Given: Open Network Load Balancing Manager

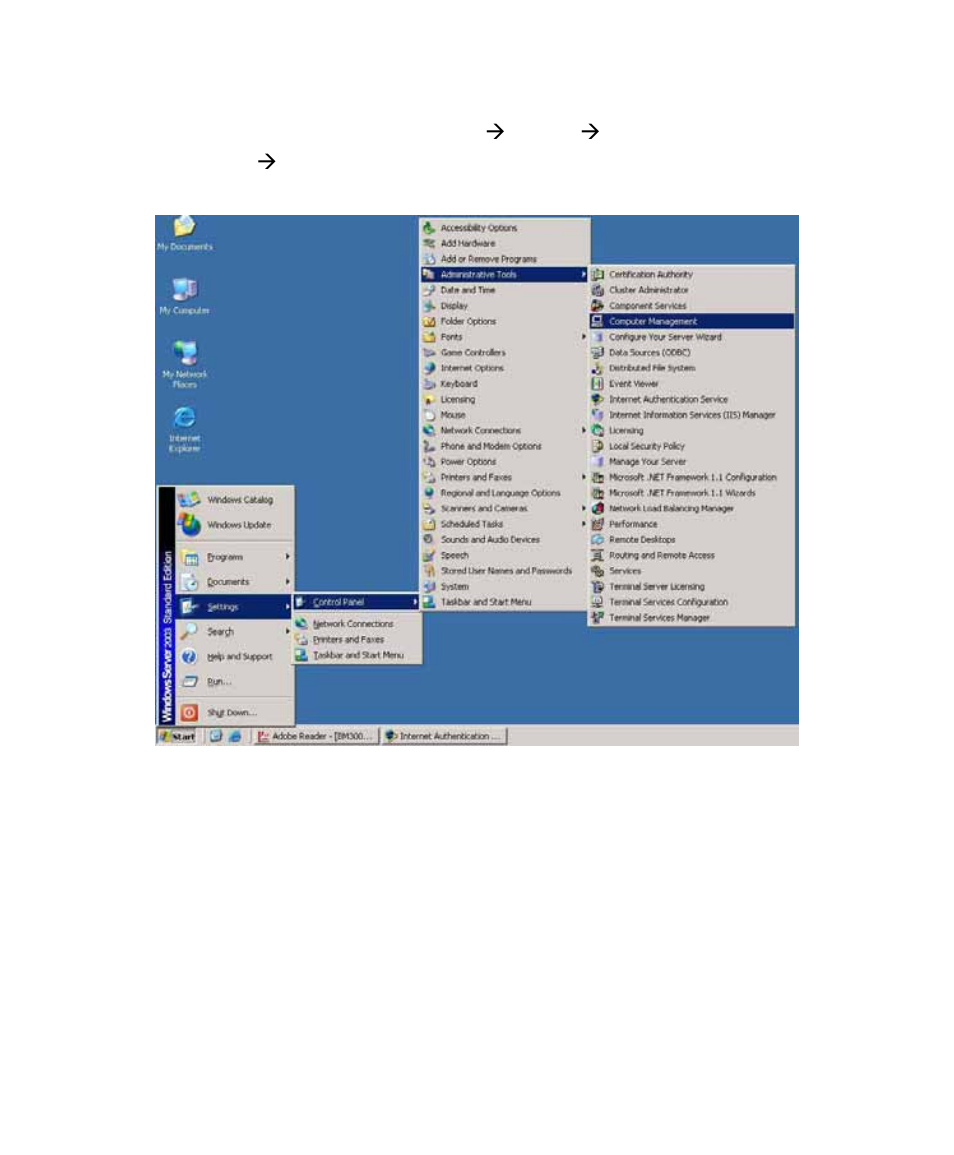Looking at the screenshot, I should [x=692, y=508].
